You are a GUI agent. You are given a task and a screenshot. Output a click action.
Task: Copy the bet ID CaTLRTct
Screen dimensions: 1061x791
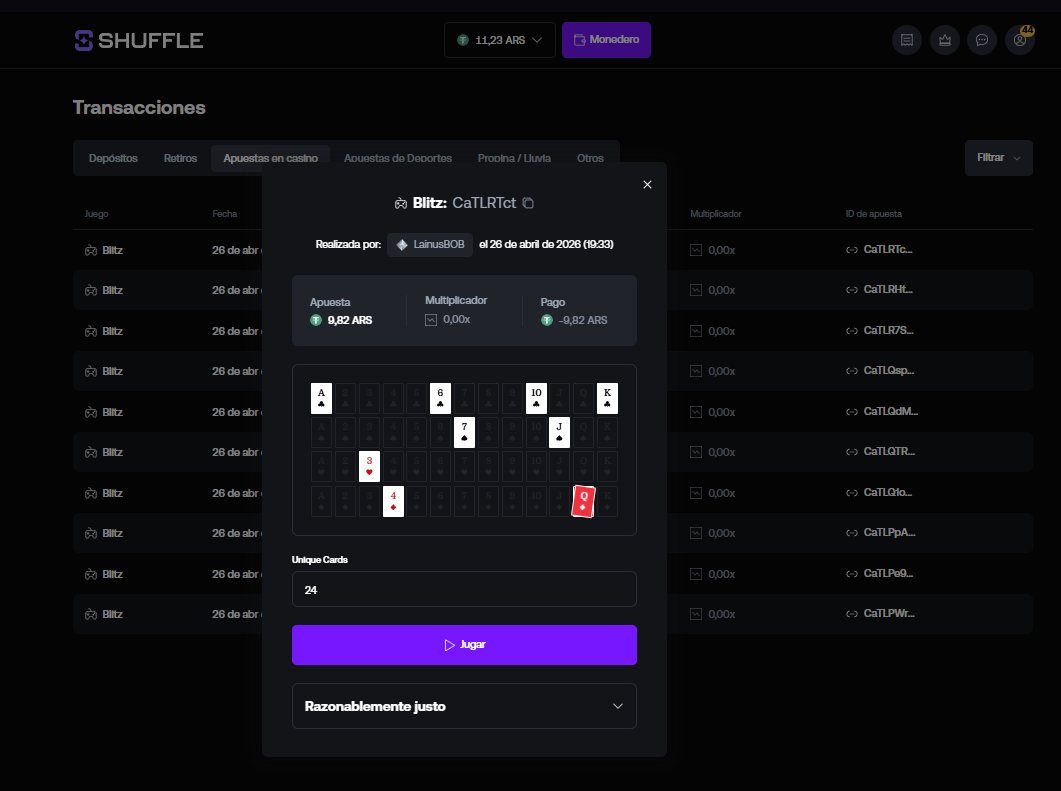(528, 203)
